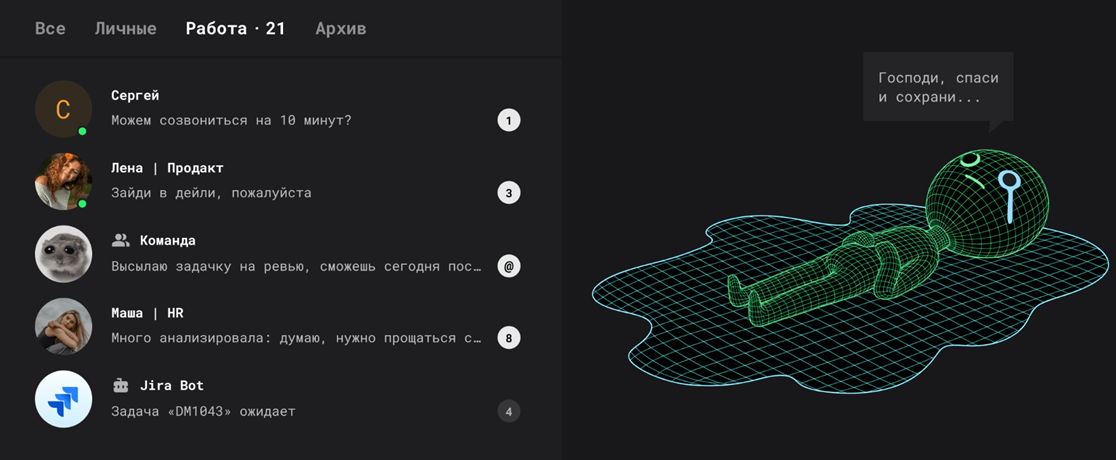Click the grey badge 4 on Jira Bot
Image resolution: width=1116 pixels, height=460 pixels.
click(x=509, y=411)
